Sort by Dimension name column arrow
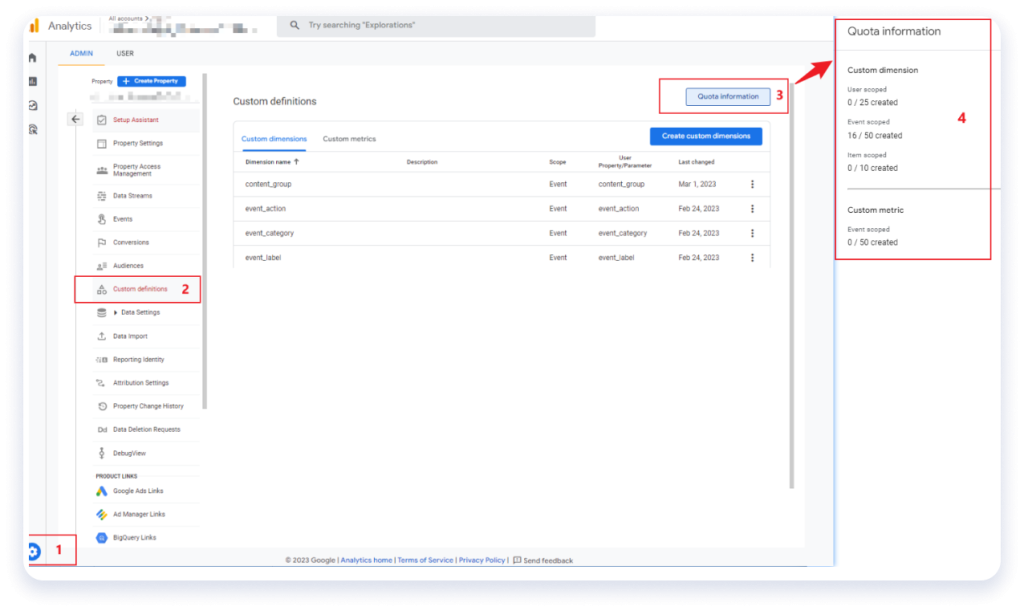1024x611 pixels. pos(296,161)
